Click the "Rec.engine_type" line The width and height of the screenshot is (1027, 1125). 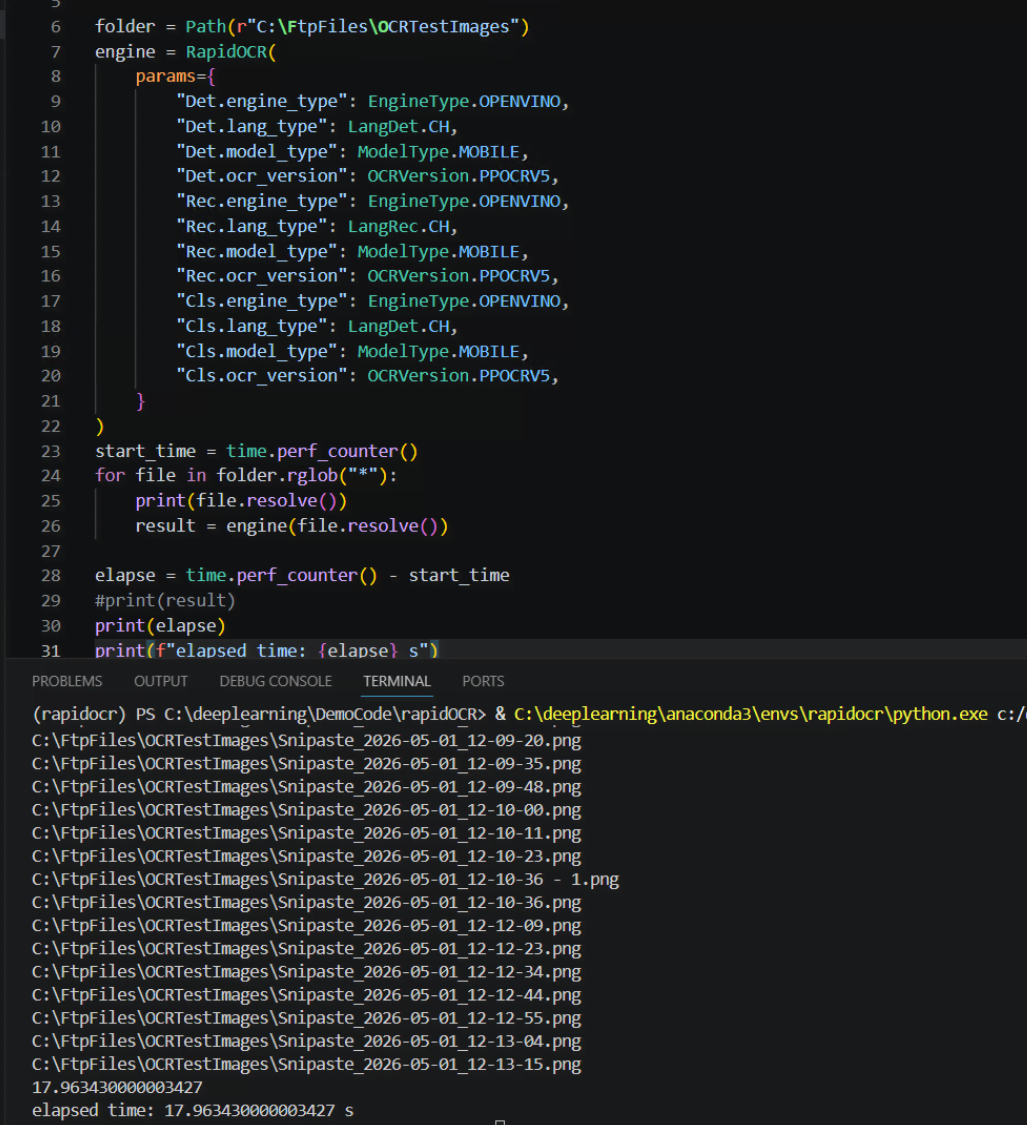click(372, 201)
